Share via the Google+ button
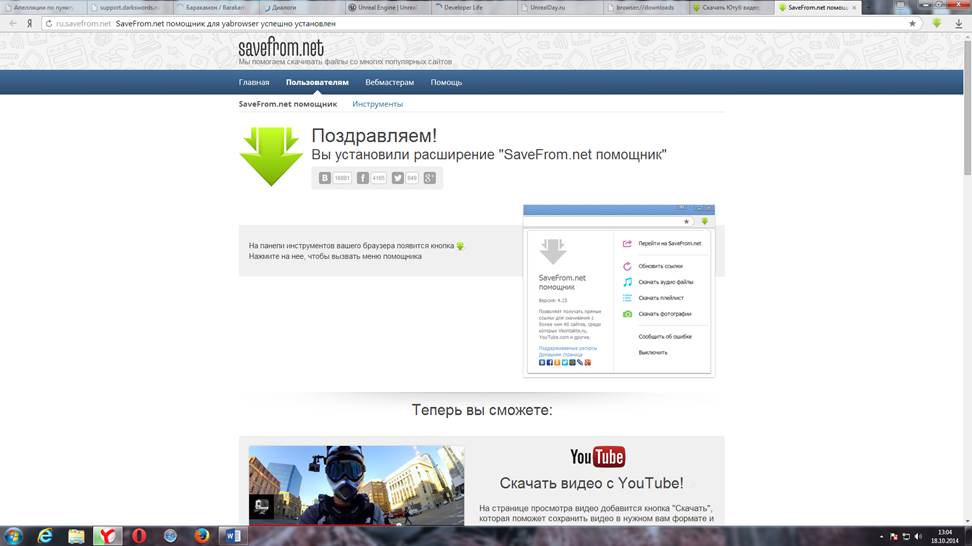This screenshot has height=546, width=972. 430,178
